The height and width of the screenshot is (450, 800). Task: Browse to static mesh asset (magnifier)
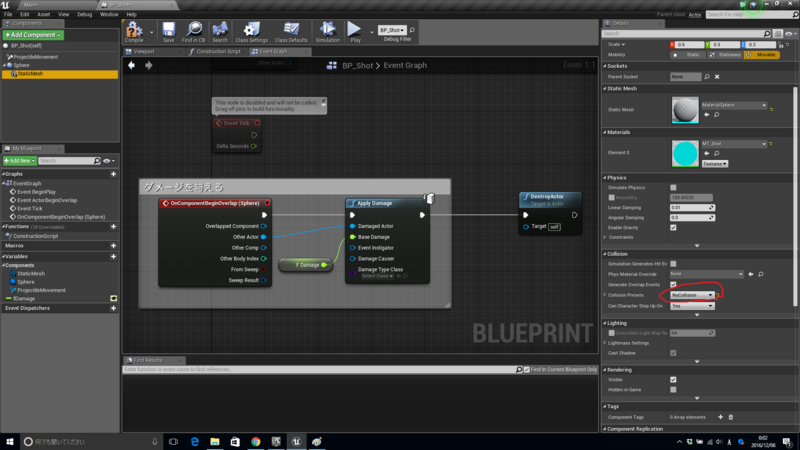[x=717, y=115]
